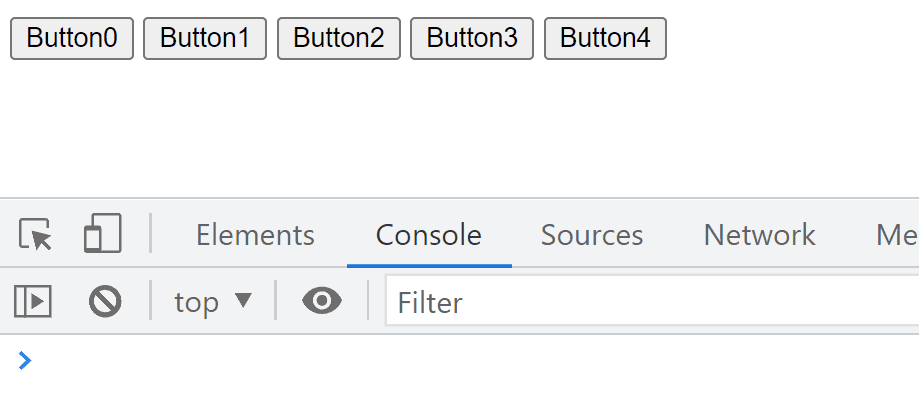919x397 pixels.
Task: Activate Button2 on the webpage
Action: pos(339,39)
